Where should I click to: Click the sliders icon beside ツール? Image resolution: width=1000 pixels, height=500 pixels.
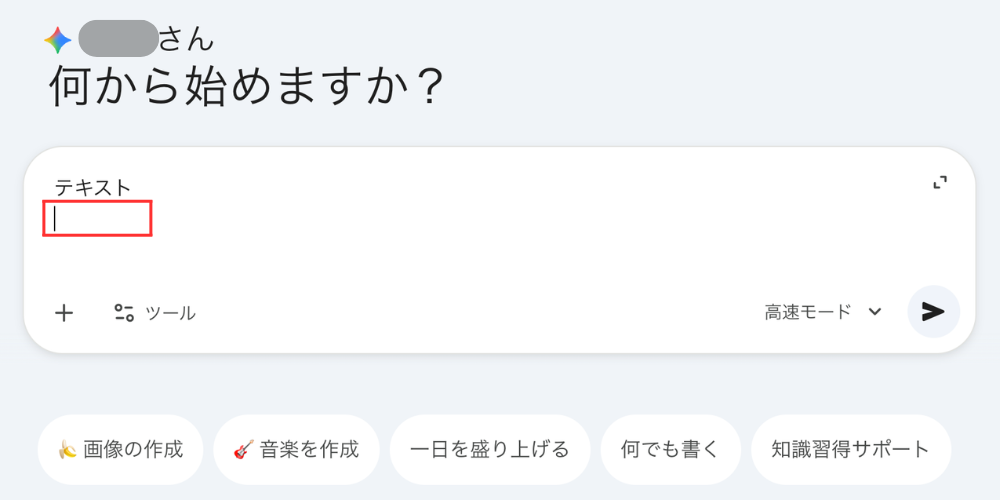(124, 313)
